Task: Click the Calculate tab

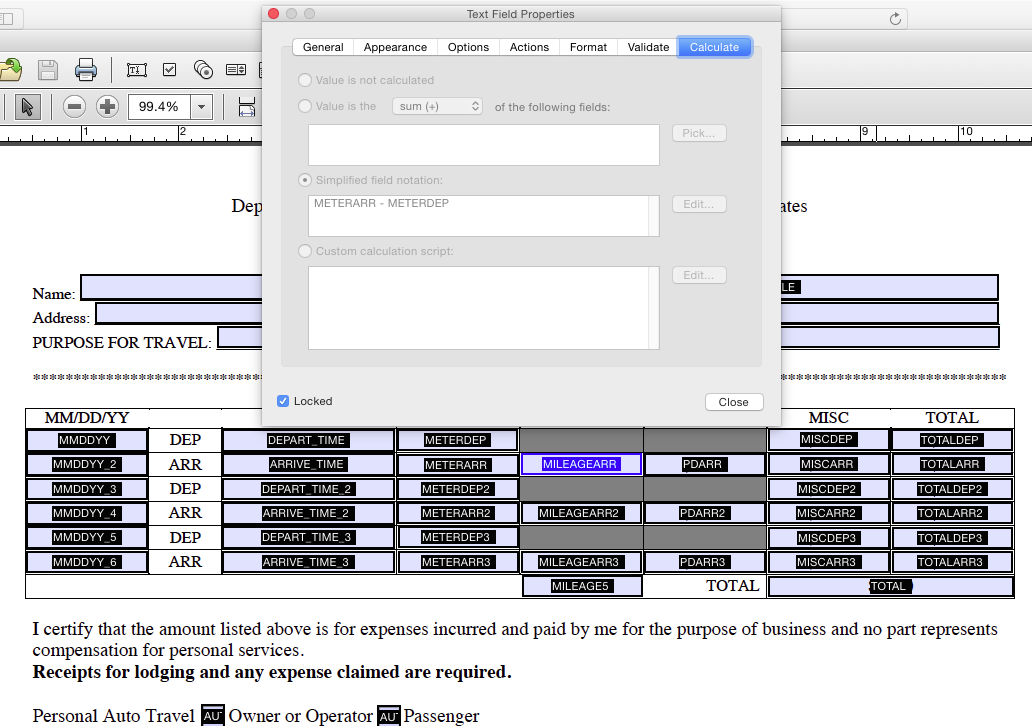Action: tap(714, 47)
